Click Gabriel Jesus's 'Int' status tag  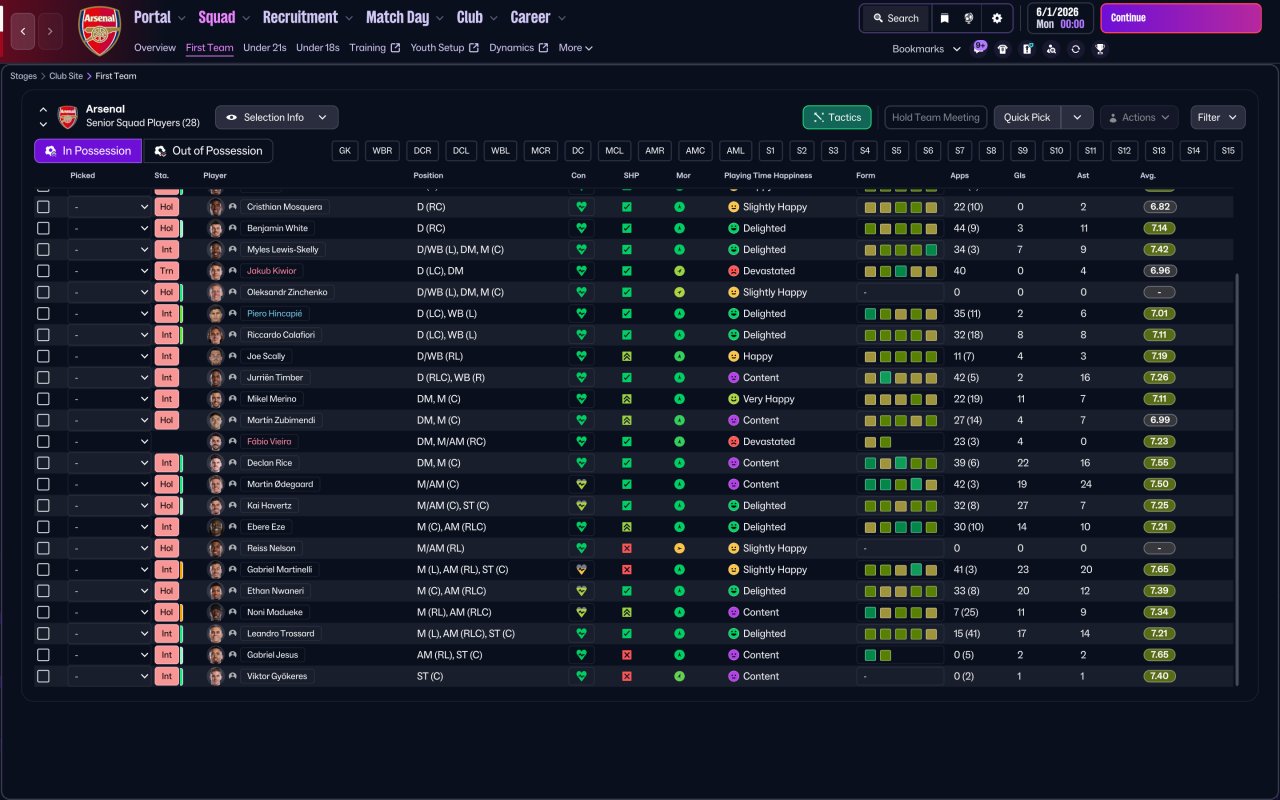tap(167, 655)
